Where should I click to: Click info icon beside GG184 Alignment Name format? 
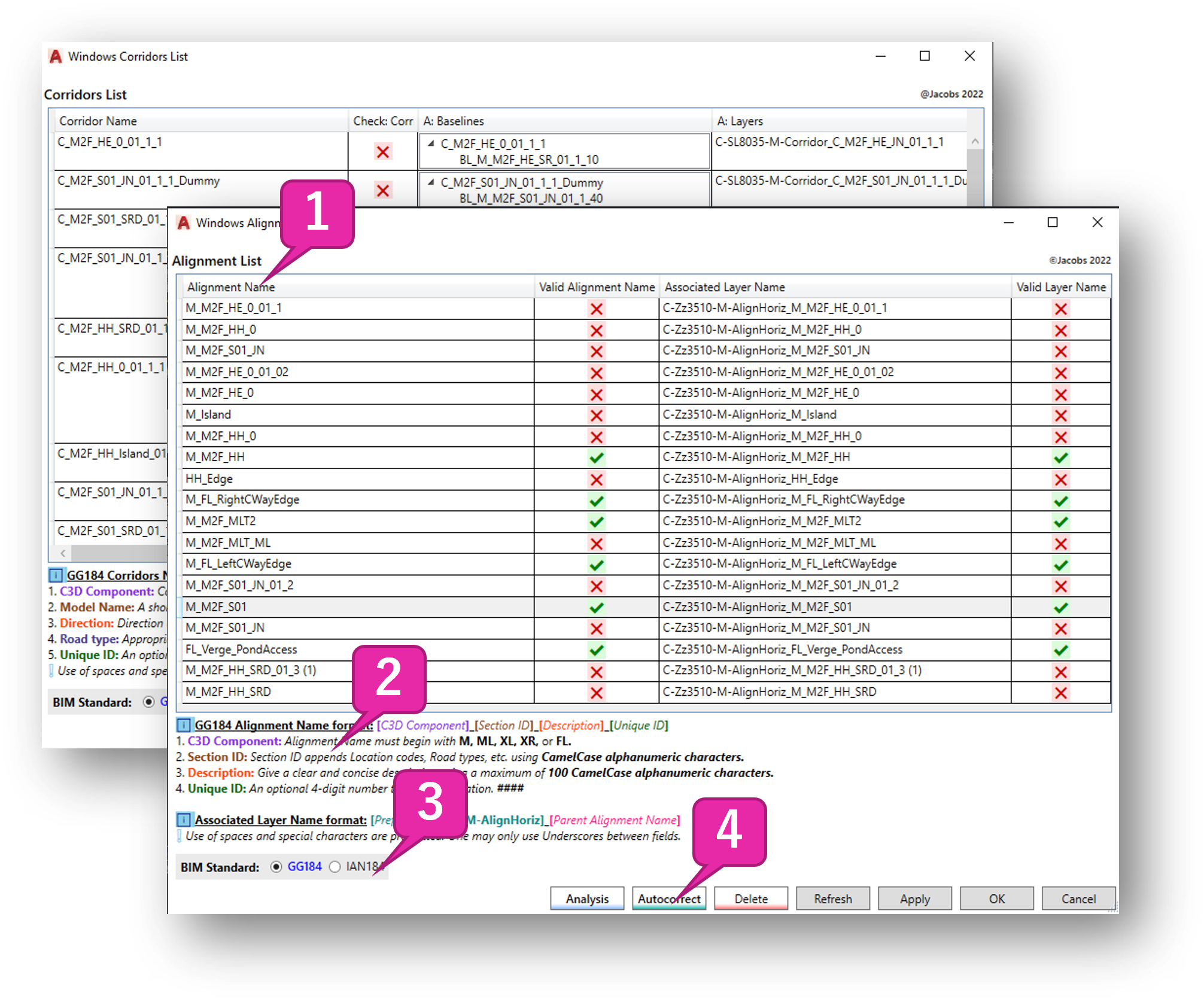tap(184, 725)
